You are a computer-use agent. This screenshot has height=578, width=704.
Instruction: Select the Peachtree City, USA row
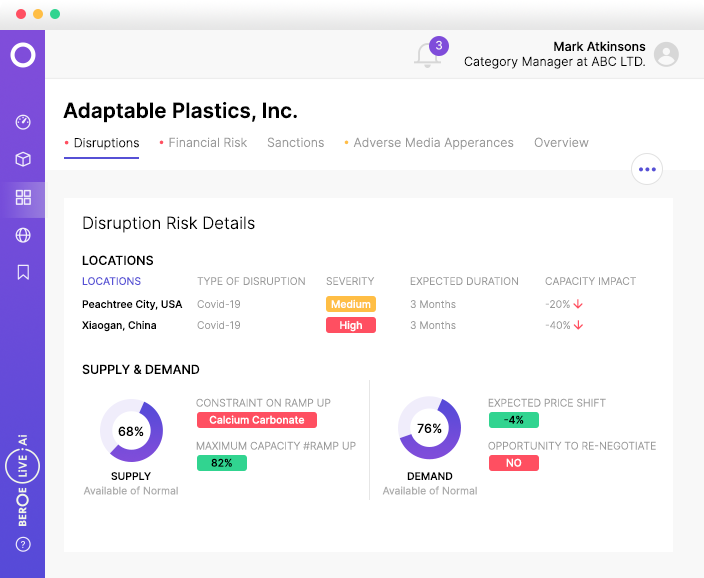point(132,304)
